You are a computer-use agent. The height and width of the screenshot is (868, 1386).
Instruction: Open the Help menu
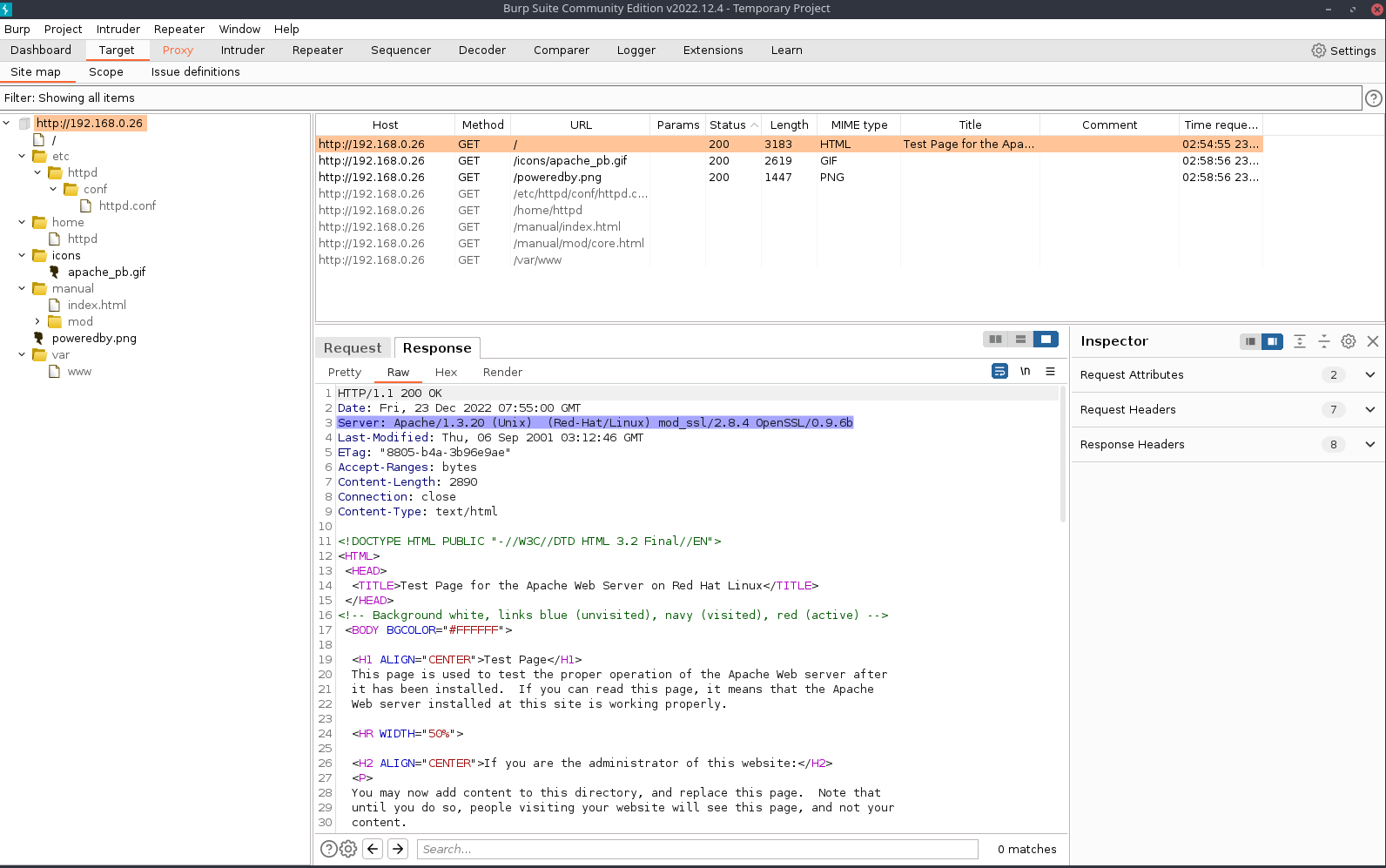286,29
